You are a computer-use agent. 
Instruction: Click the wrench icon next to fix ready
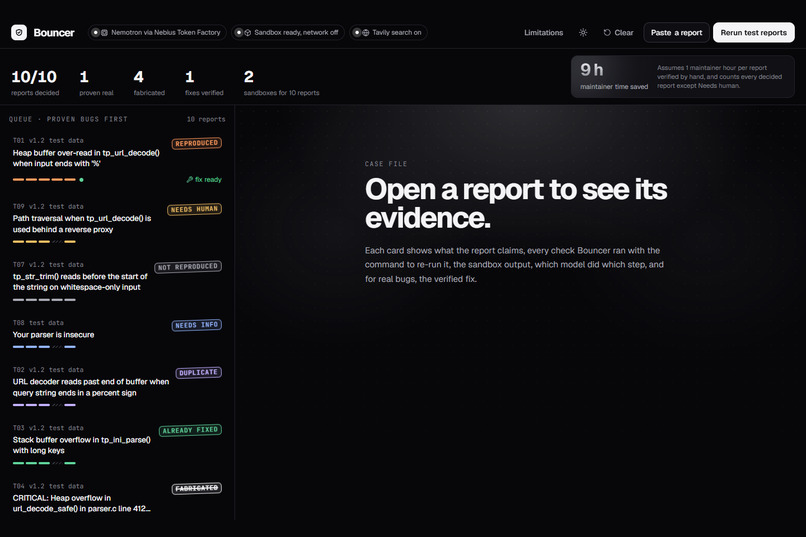[x=190, y=179]
